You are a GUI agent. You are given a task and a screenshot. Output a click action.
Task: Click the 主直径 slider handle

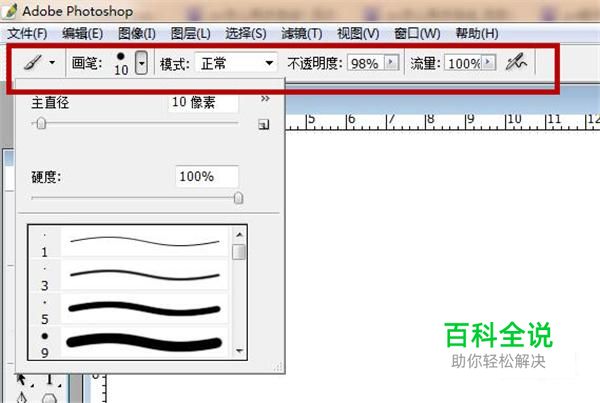point(41,124)
